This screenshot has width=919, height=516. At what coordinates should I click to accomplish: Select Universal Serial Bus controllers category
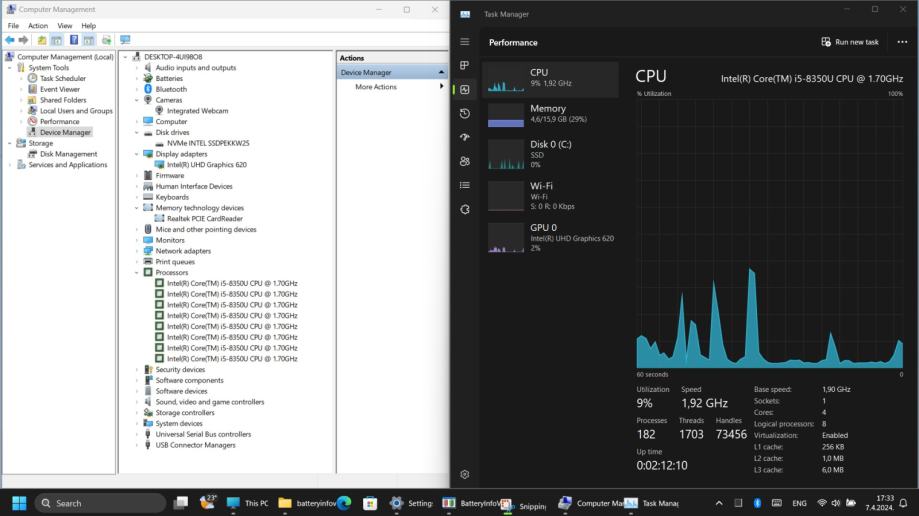click(203, 434)
